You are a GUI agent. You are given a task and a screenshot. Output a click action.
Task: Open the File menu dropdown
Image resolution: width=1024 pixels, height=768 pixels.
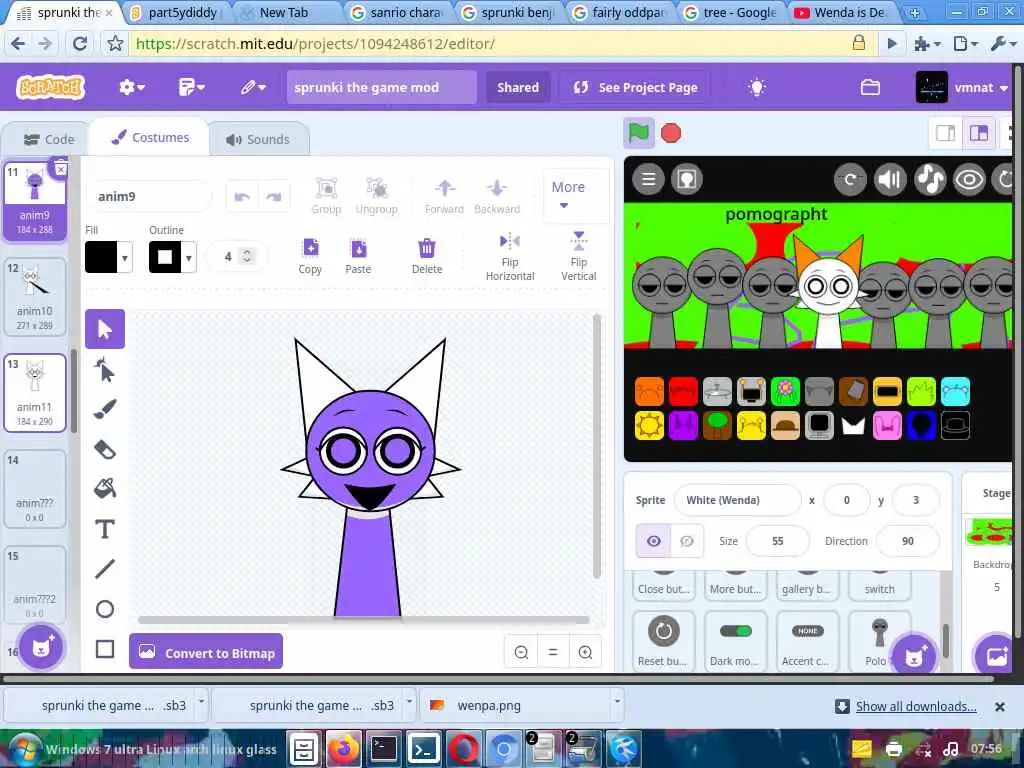tap(191, 88)
